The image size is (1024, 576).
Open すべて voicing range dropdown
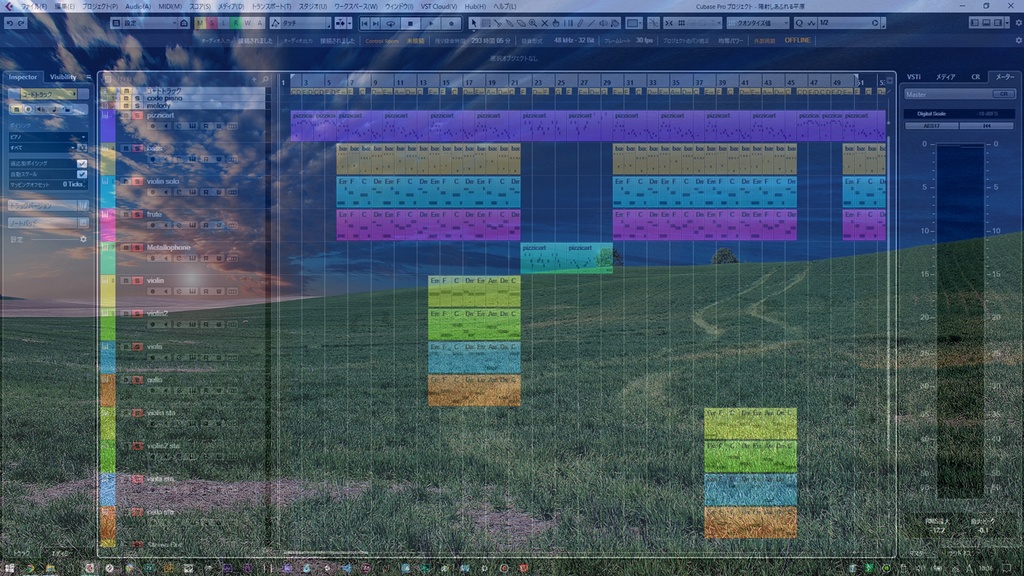tap(42, 148)
